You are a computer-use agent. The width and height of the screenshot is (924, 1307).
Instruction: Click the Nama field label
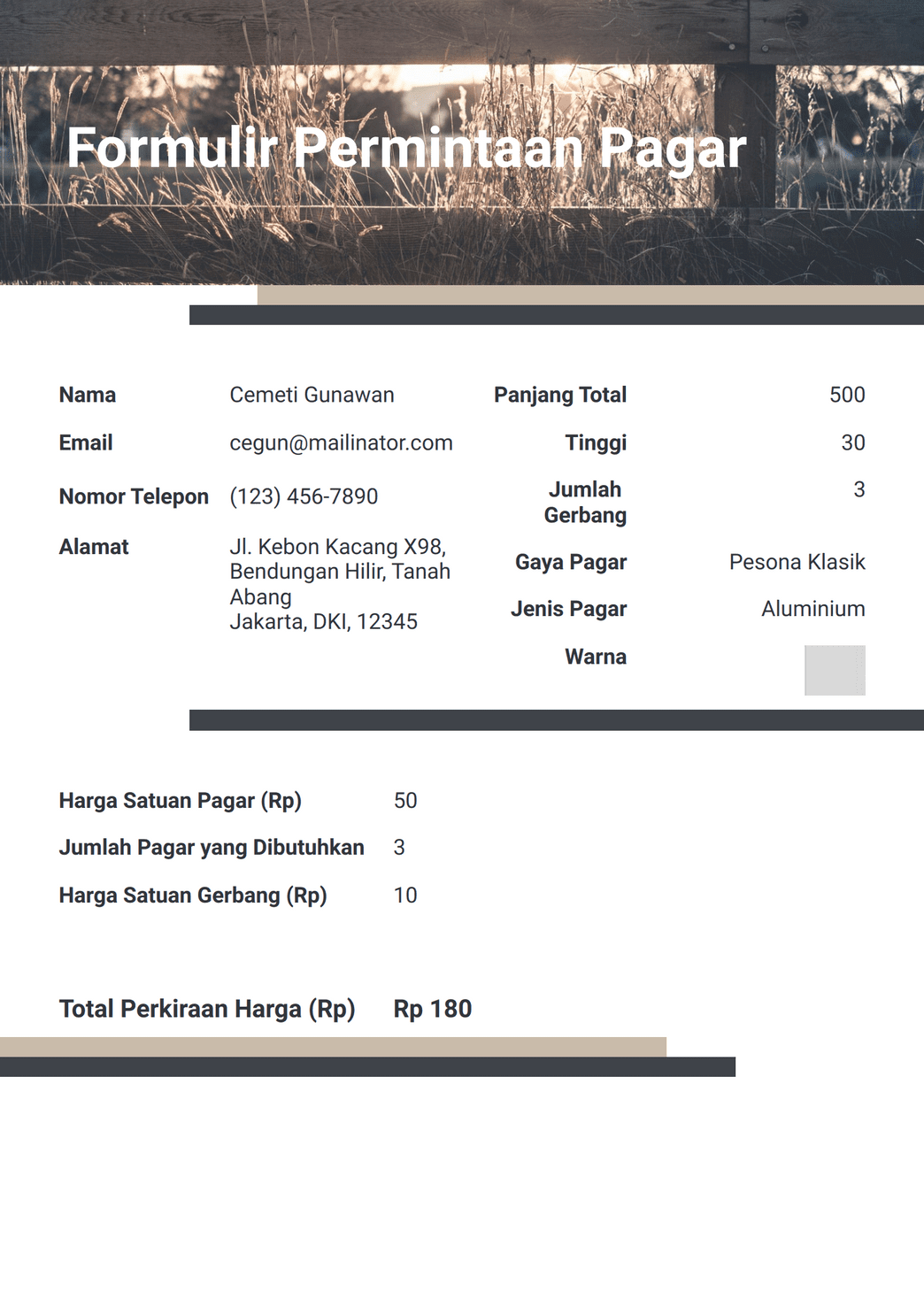coord(87,395)
